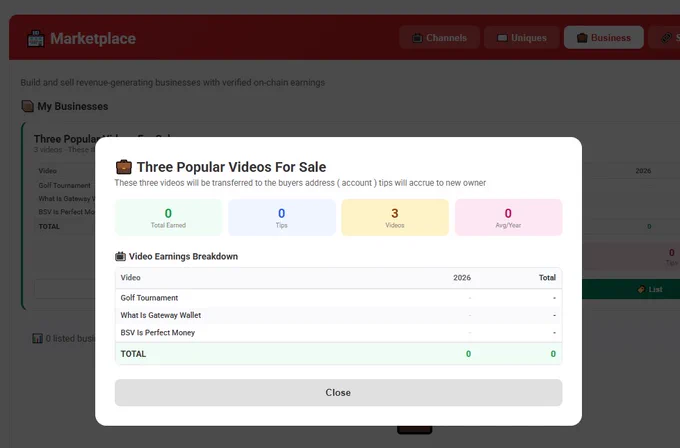Select the Tips stat card

pos(282,217)
